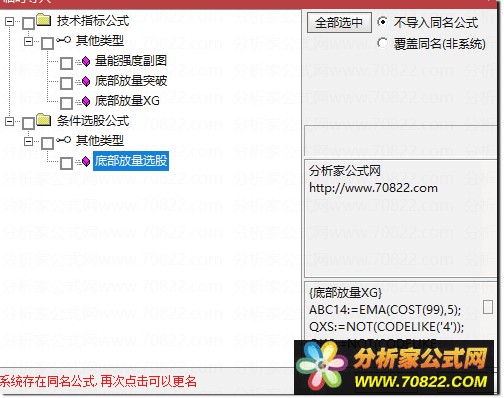Check the 量能强度副图 checkbox
Screen dimensions: 504x398
[66, 63]
